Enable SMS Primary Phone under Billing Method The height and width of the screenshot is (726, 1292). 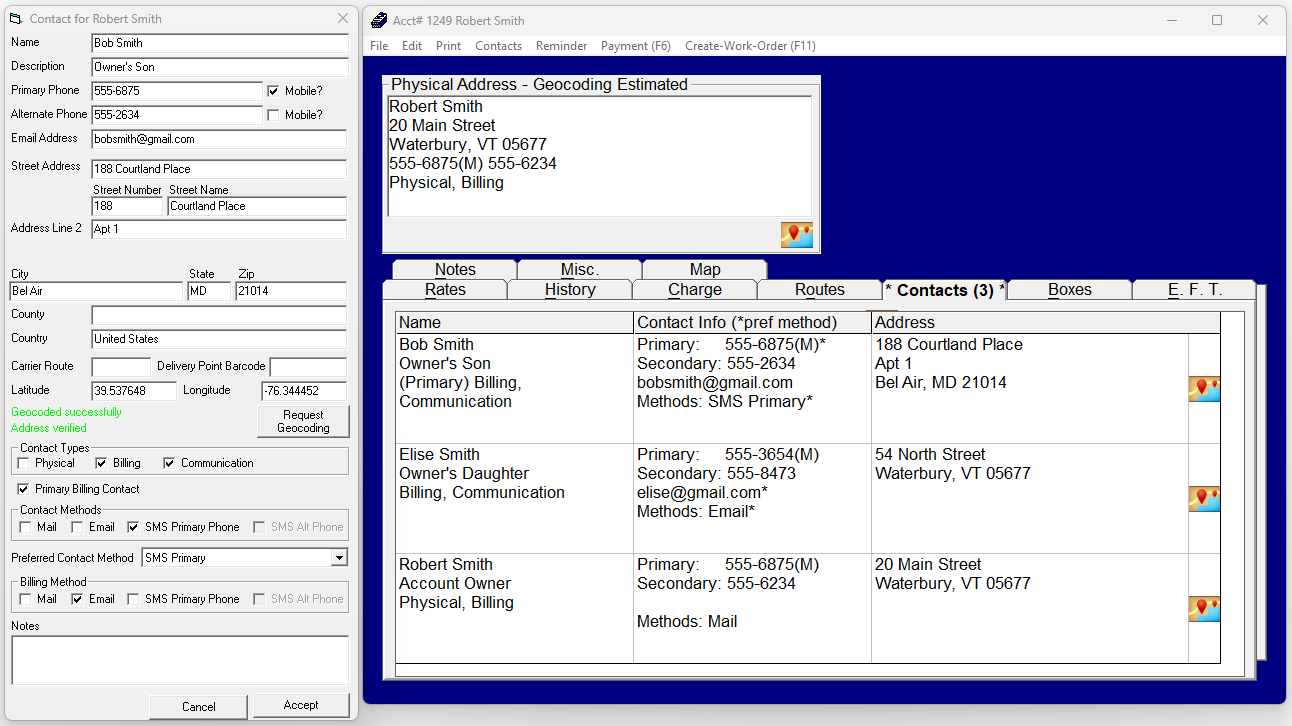tap(133, 599)
